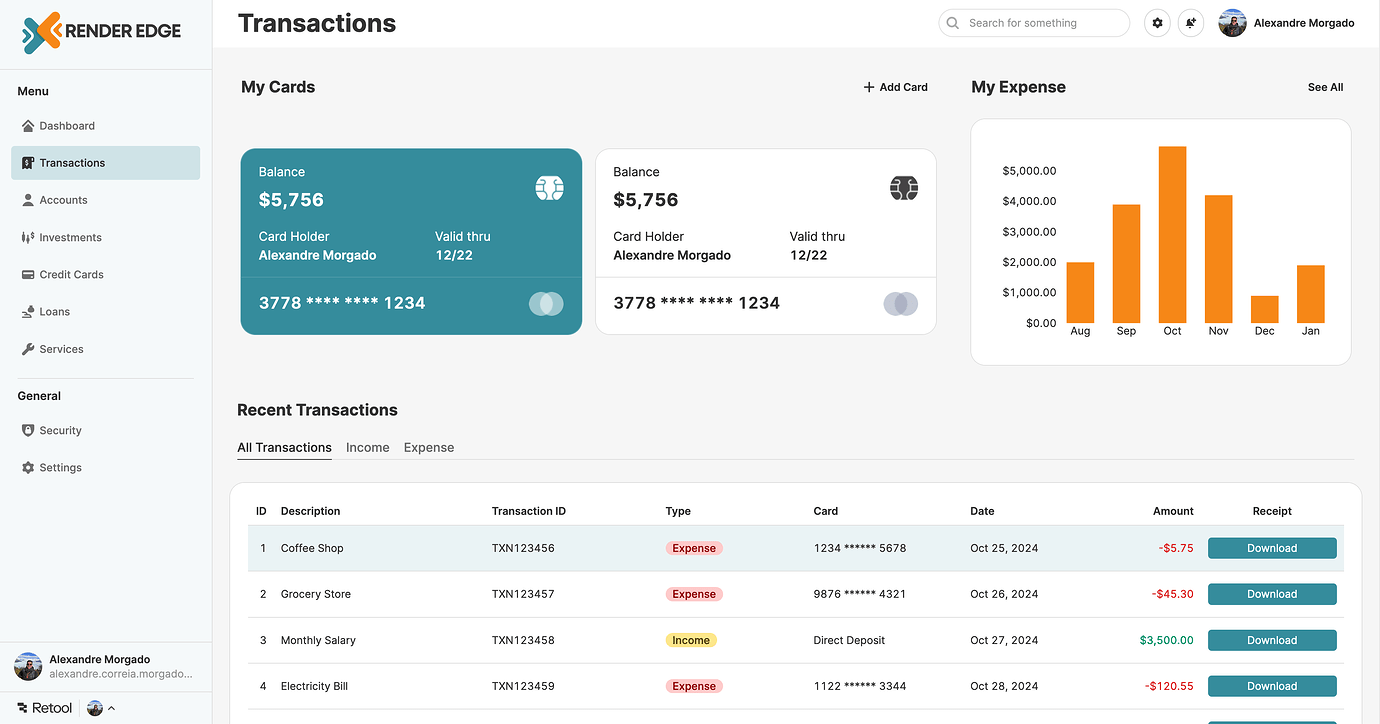Viewport: 1380px width, 724px height.
Task: Open the settings gear in the header
Action: pos(1157,22)
